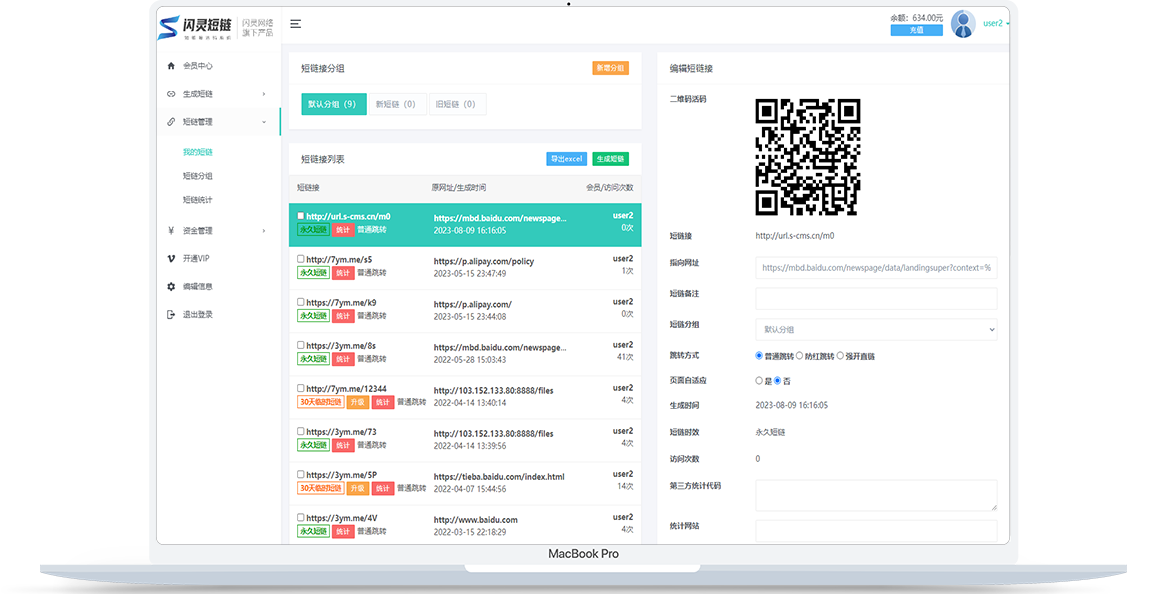
Task: Click the user2 avatar picture
Action: [x=963, y=24]
